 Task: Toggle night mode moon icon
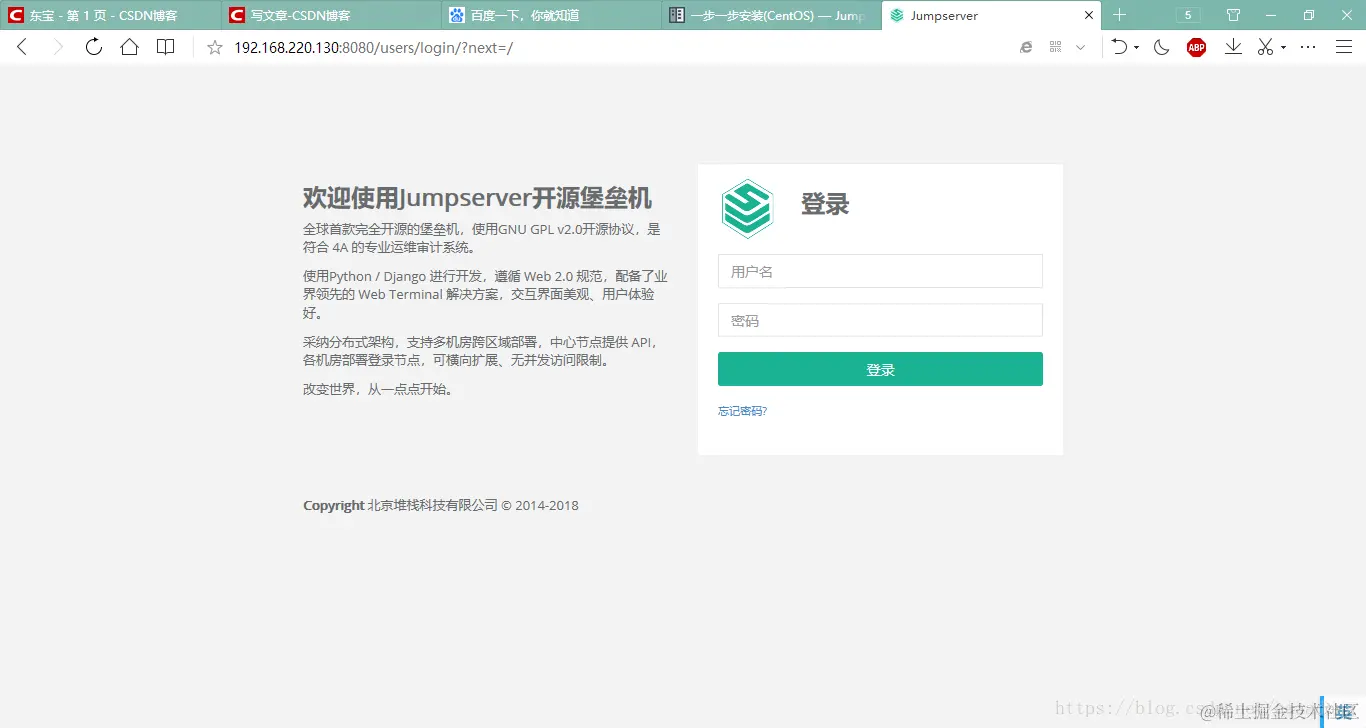(x=1161, y=47)
